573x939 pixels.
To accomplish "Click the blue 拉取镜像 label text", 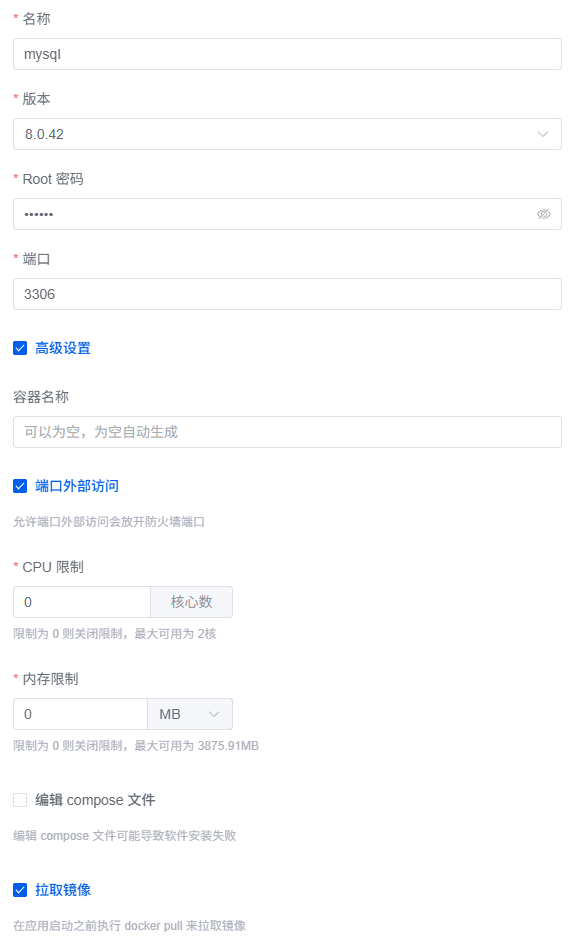I will point(63,890).
